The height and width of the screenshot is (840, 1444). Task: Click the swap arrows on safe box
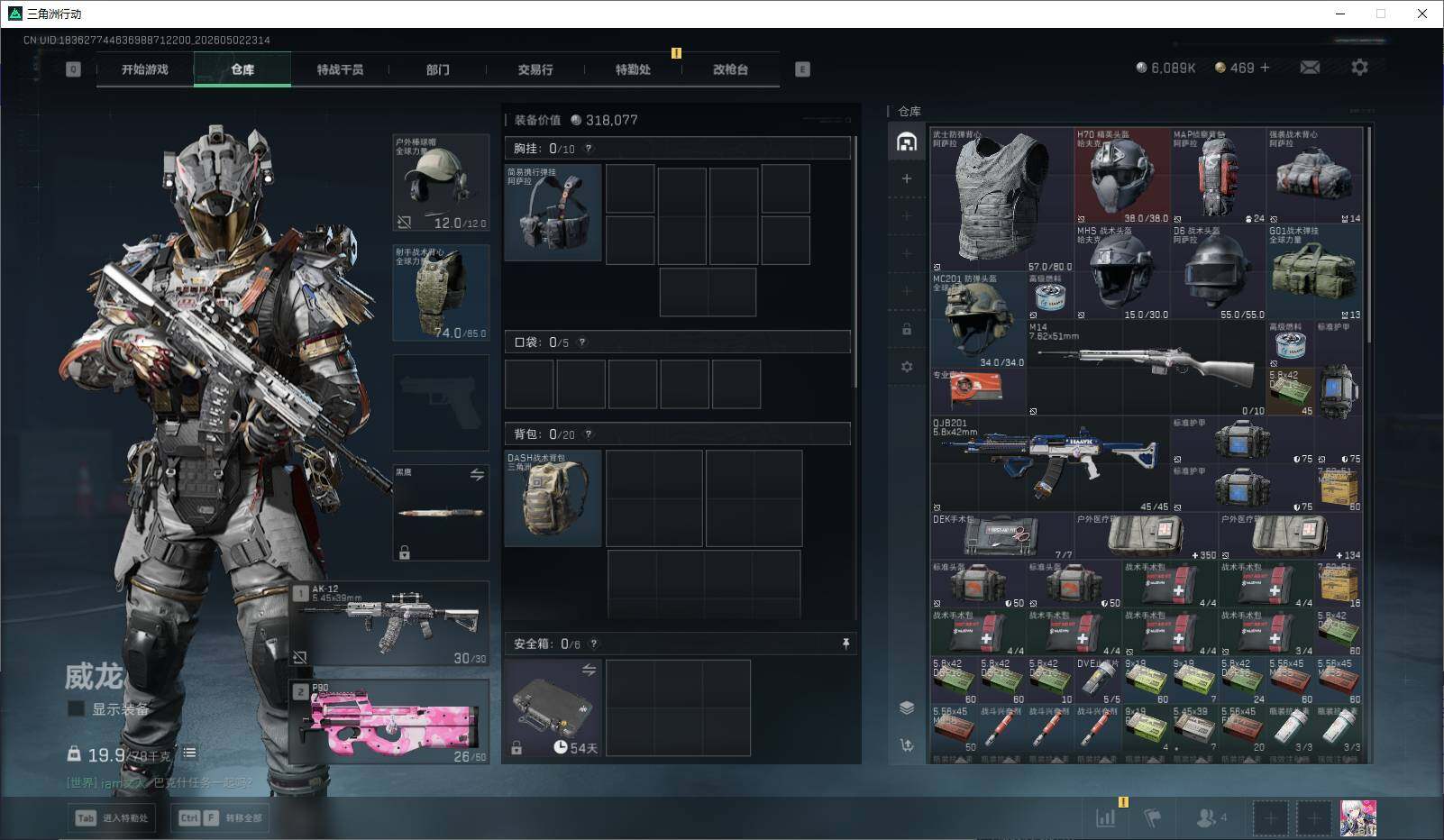click(589, 670)
